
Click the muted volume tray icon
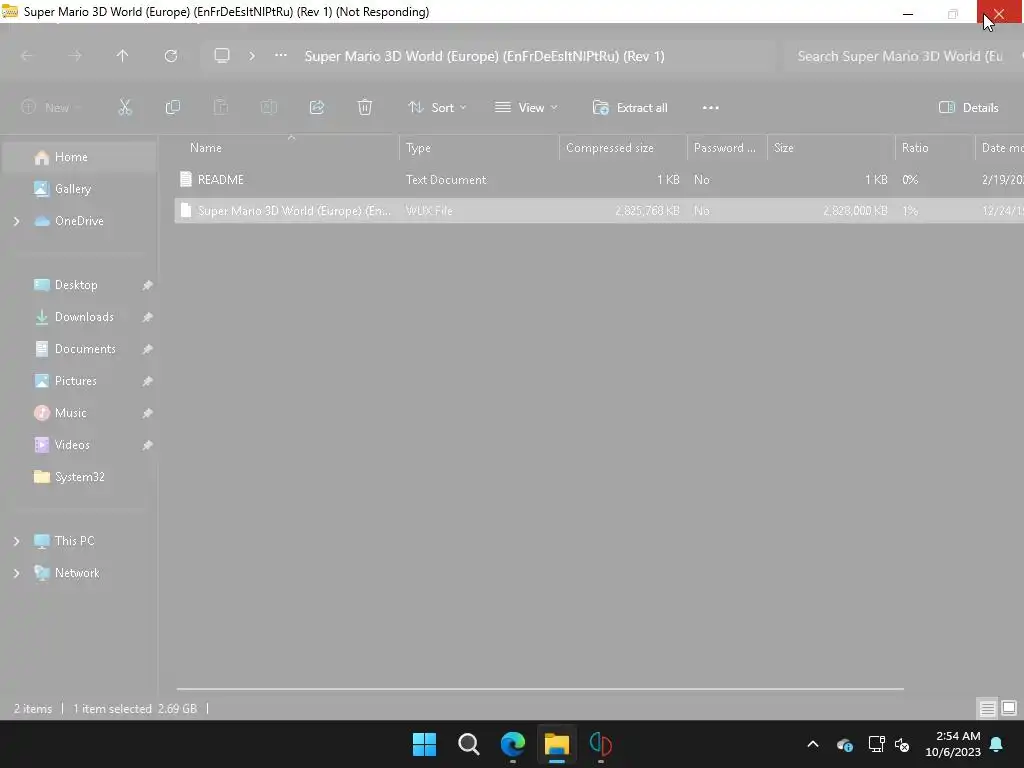coord(903,744)
